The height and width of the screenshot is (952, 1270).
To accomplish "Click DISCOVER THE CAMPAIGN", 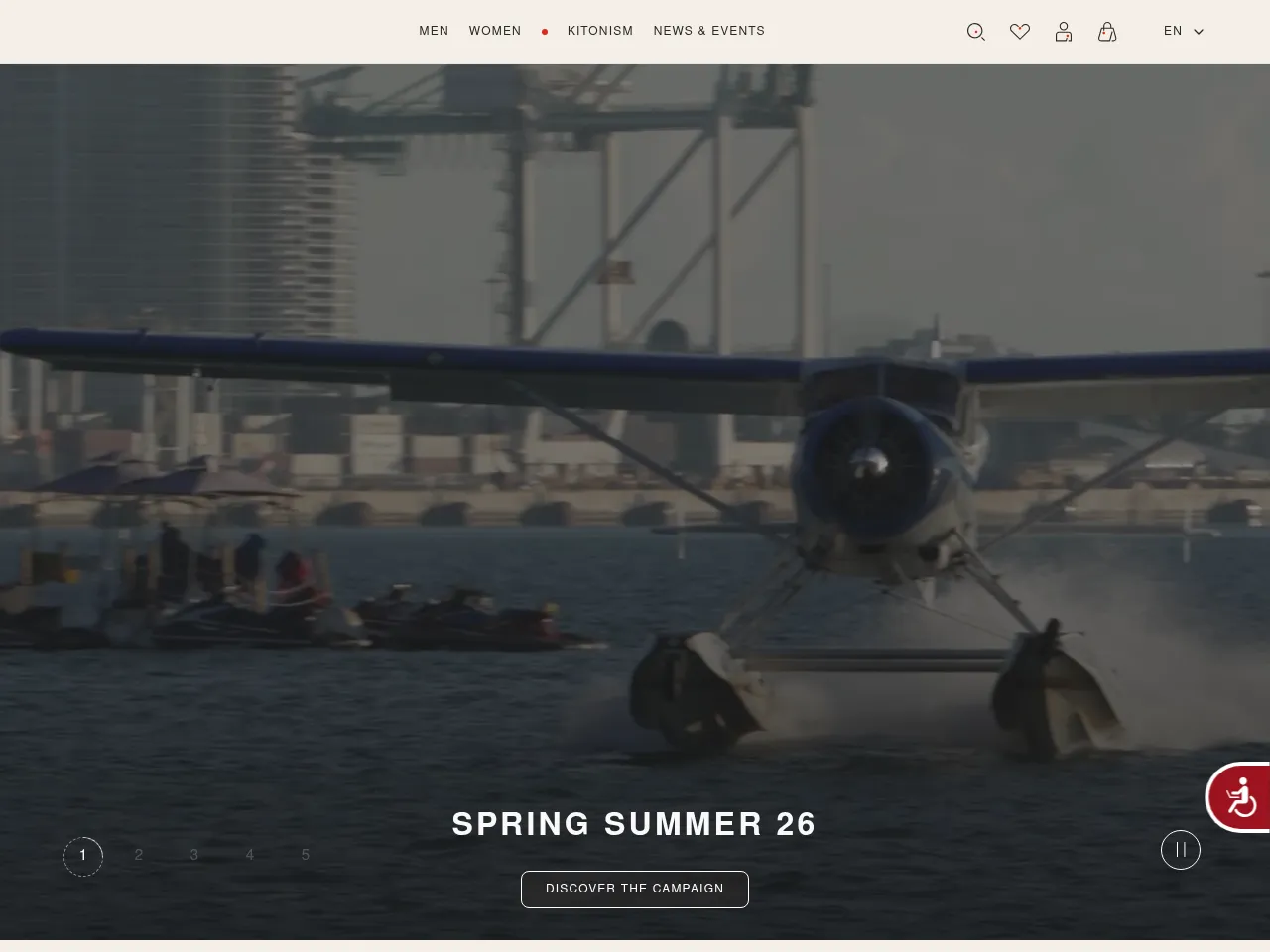I will (x=634, y=889).
